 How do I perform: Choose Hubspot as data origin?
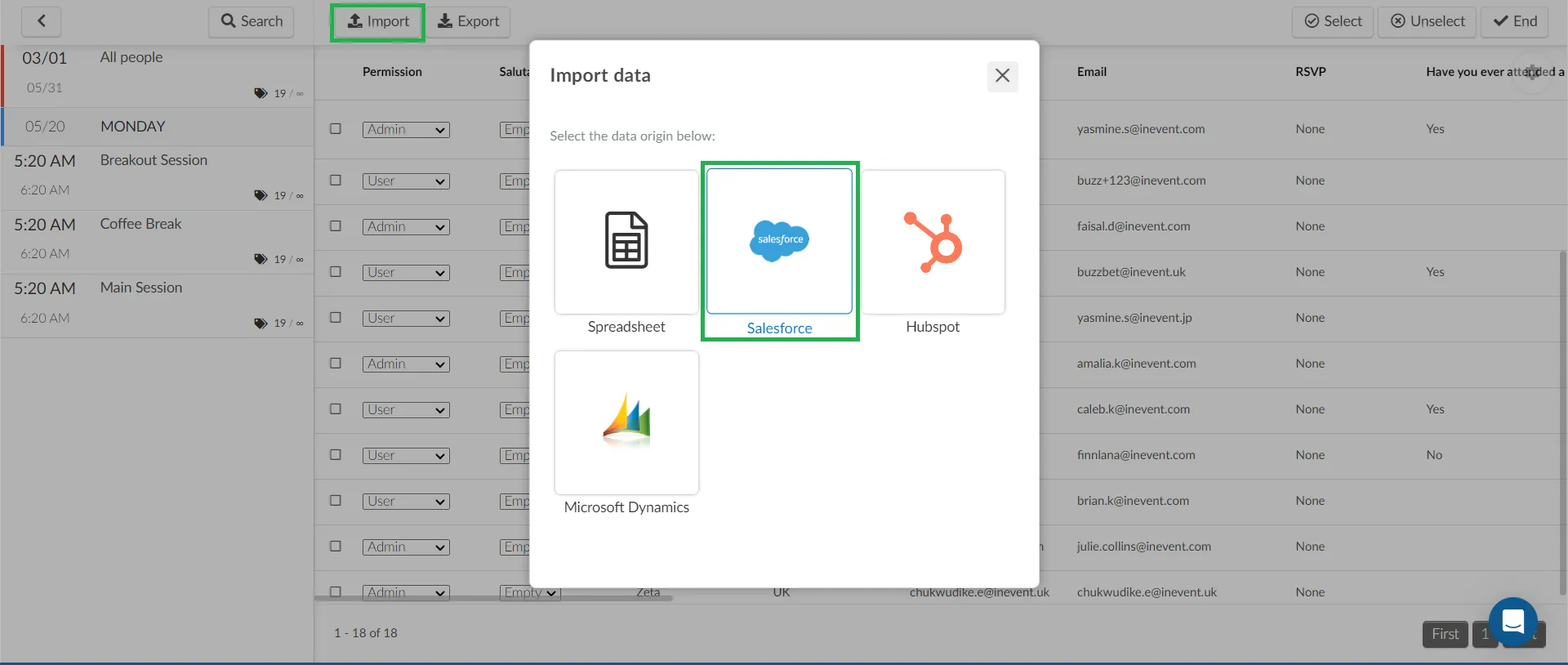(x=933, y=242)
